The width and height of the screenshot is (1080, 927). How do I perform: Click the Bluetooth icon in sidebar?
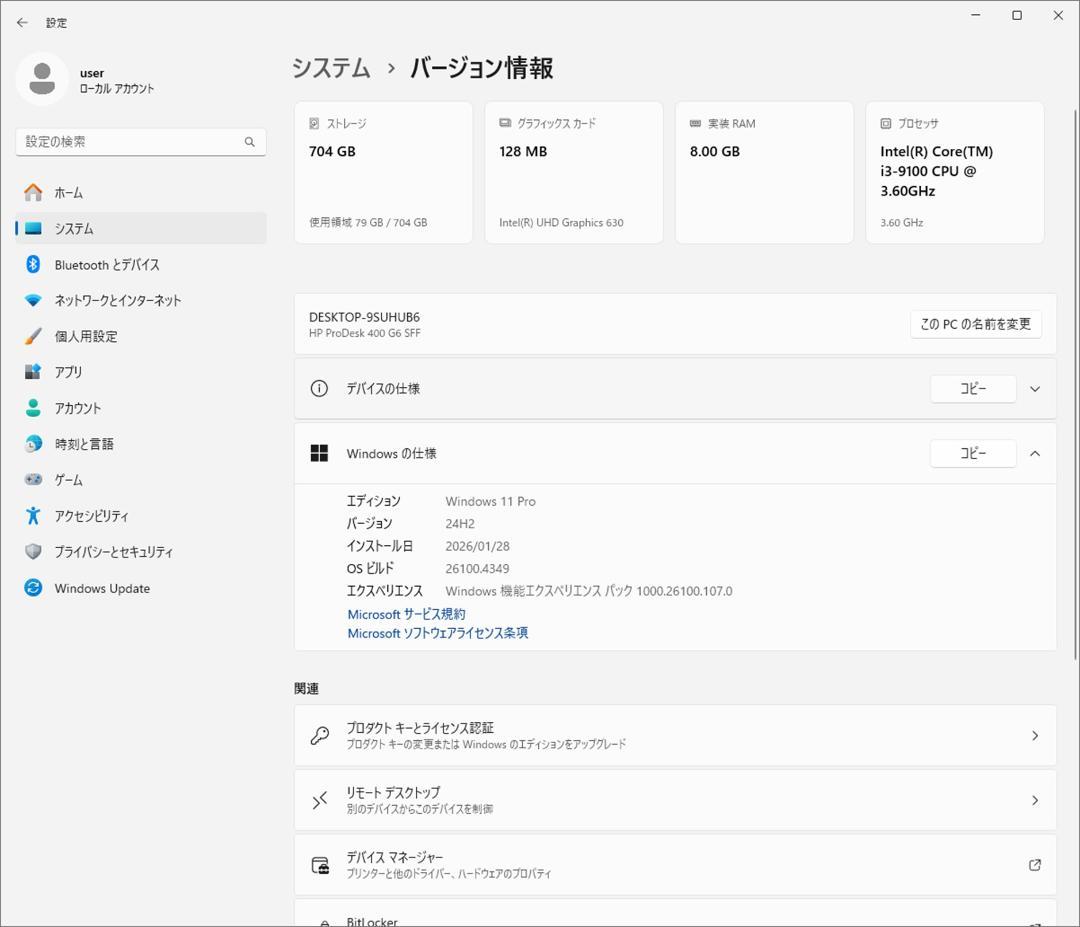pyautogui.click(x=33, y=264)
